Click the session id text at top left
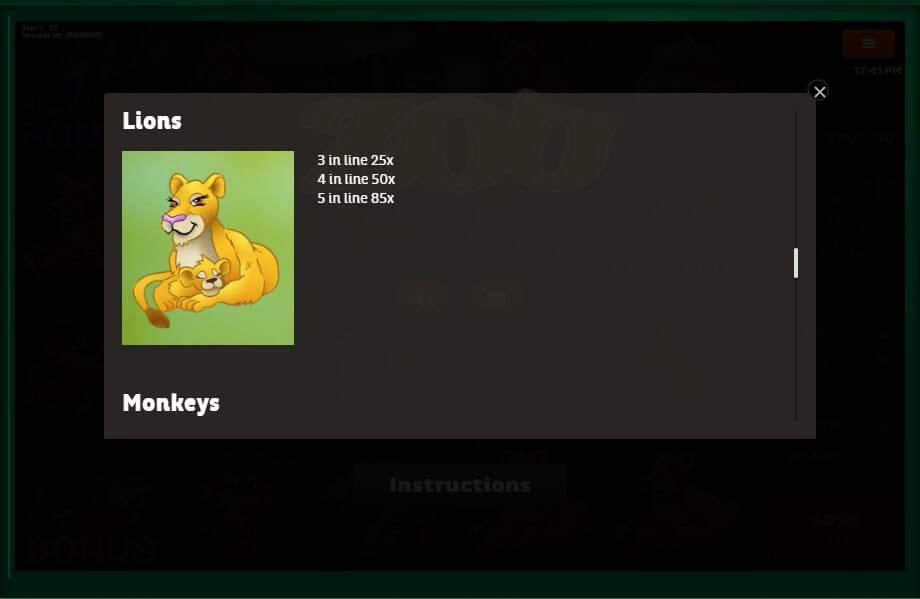 pyautogui.click(x=62, y=35)
